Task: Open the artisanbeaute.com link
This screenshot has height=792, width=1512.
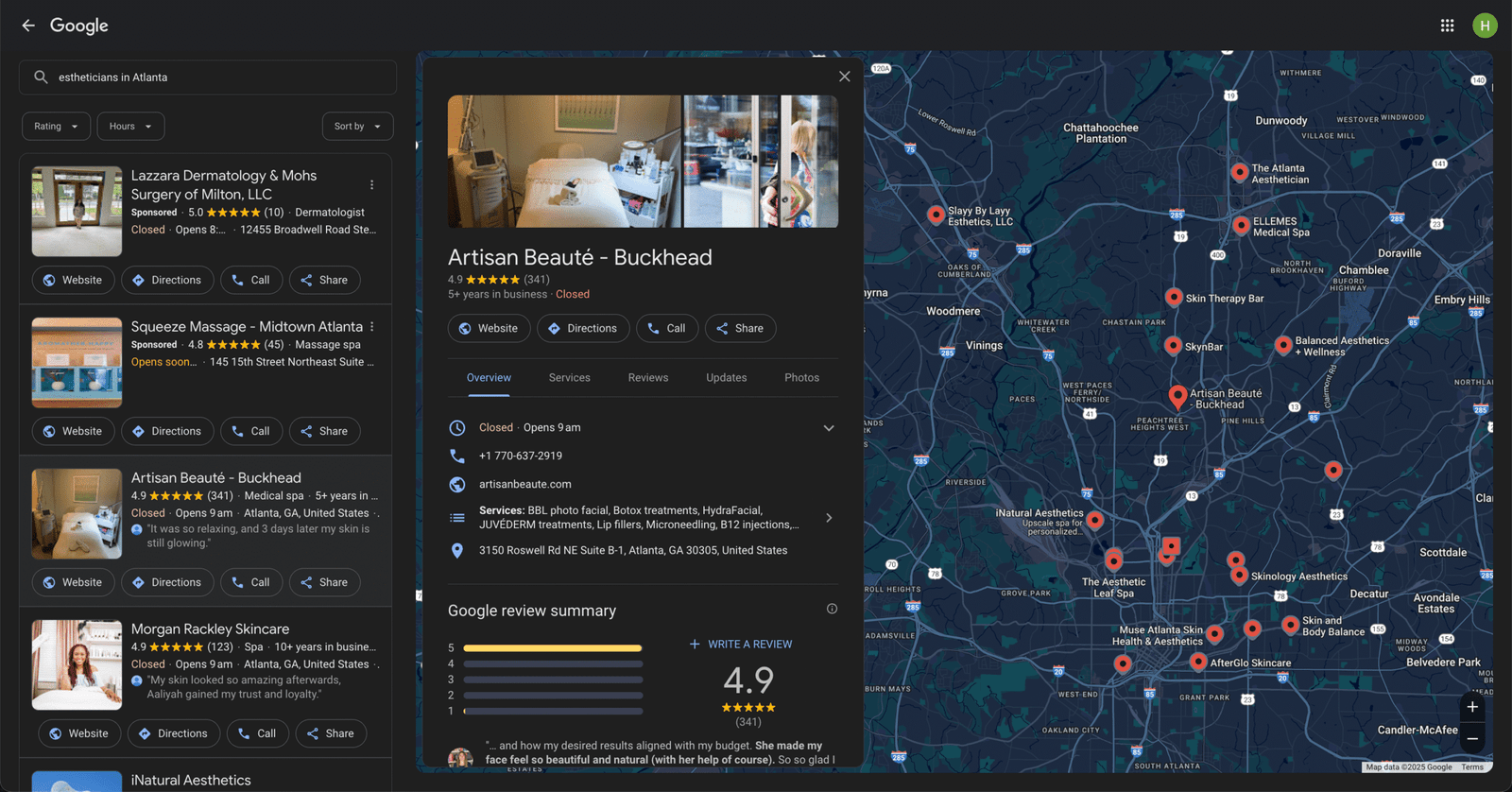Action: point(525,484)
